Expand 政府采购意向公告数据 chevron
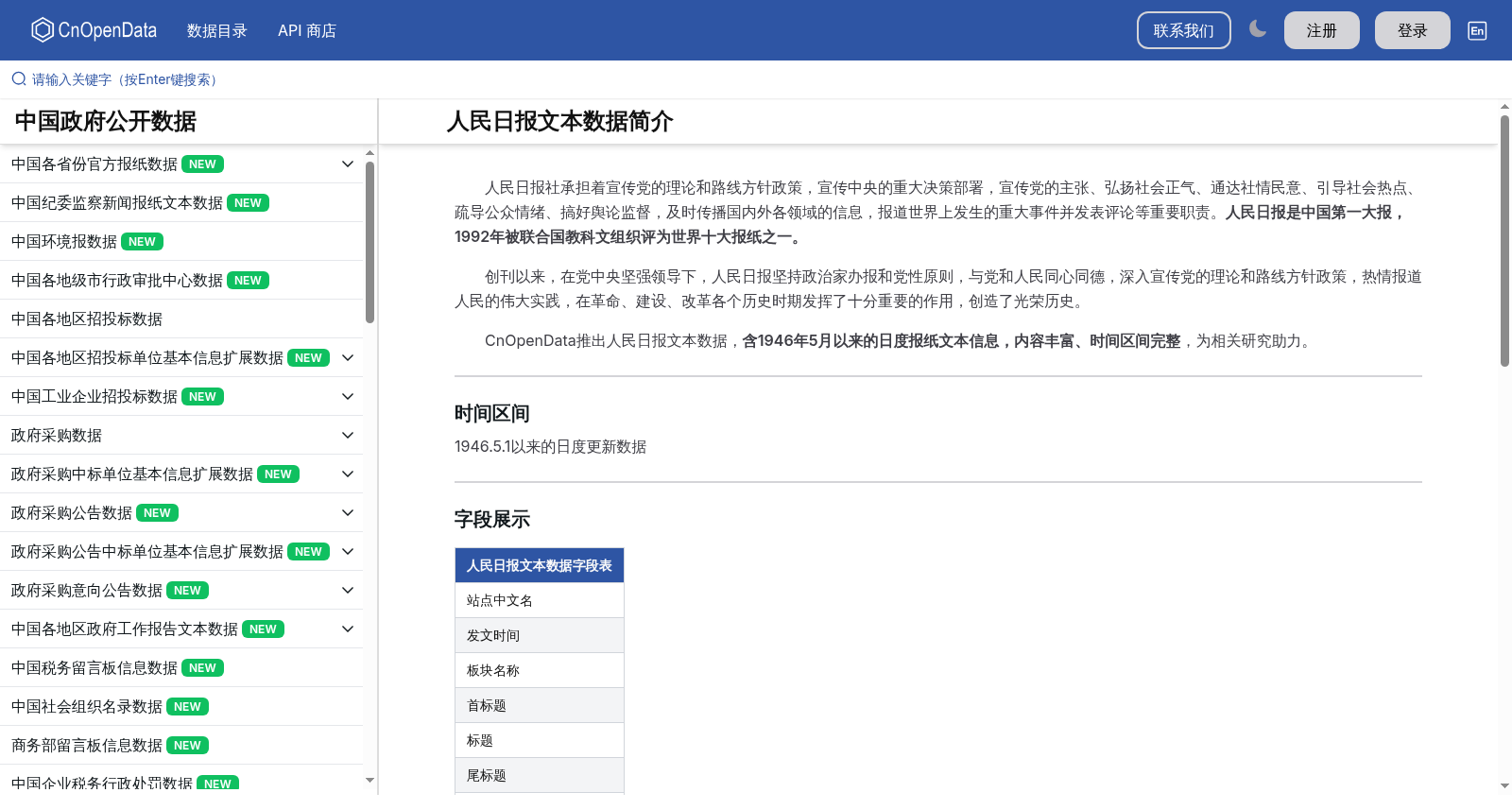 tap(348, 591)
